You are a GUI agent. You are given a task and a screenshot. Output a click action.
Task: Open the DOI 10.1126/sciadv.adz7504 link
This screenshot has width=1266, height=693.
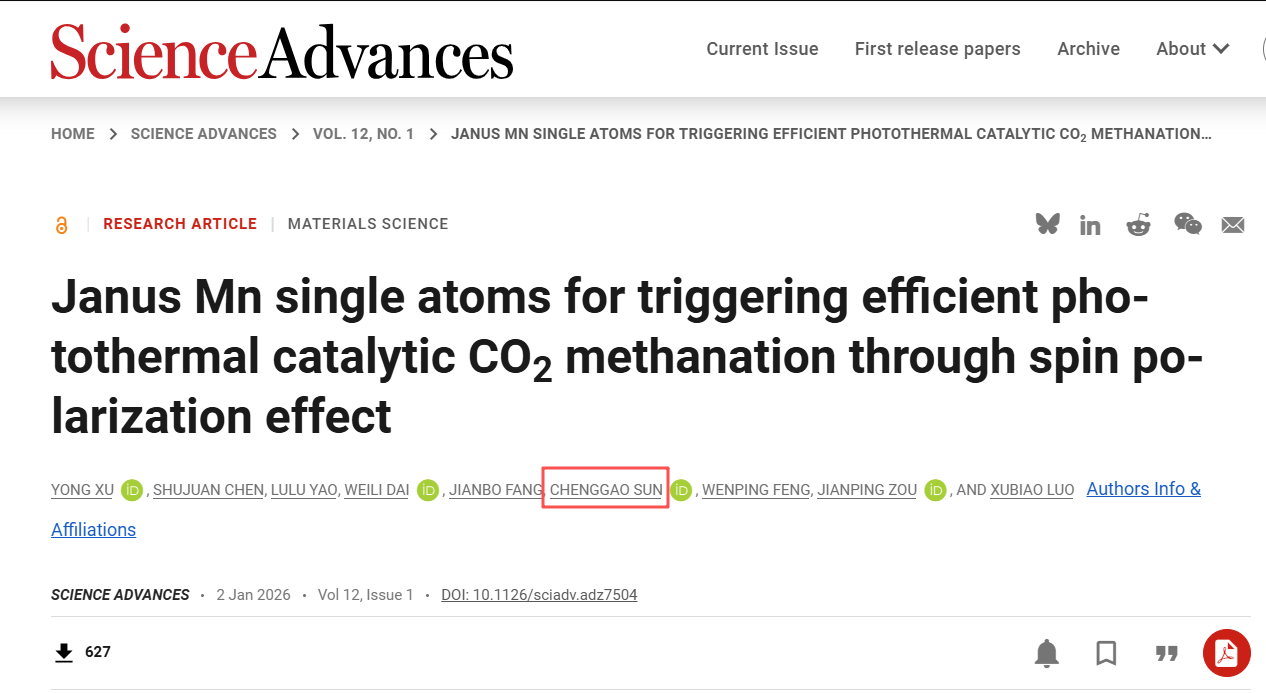coord(539,595)
